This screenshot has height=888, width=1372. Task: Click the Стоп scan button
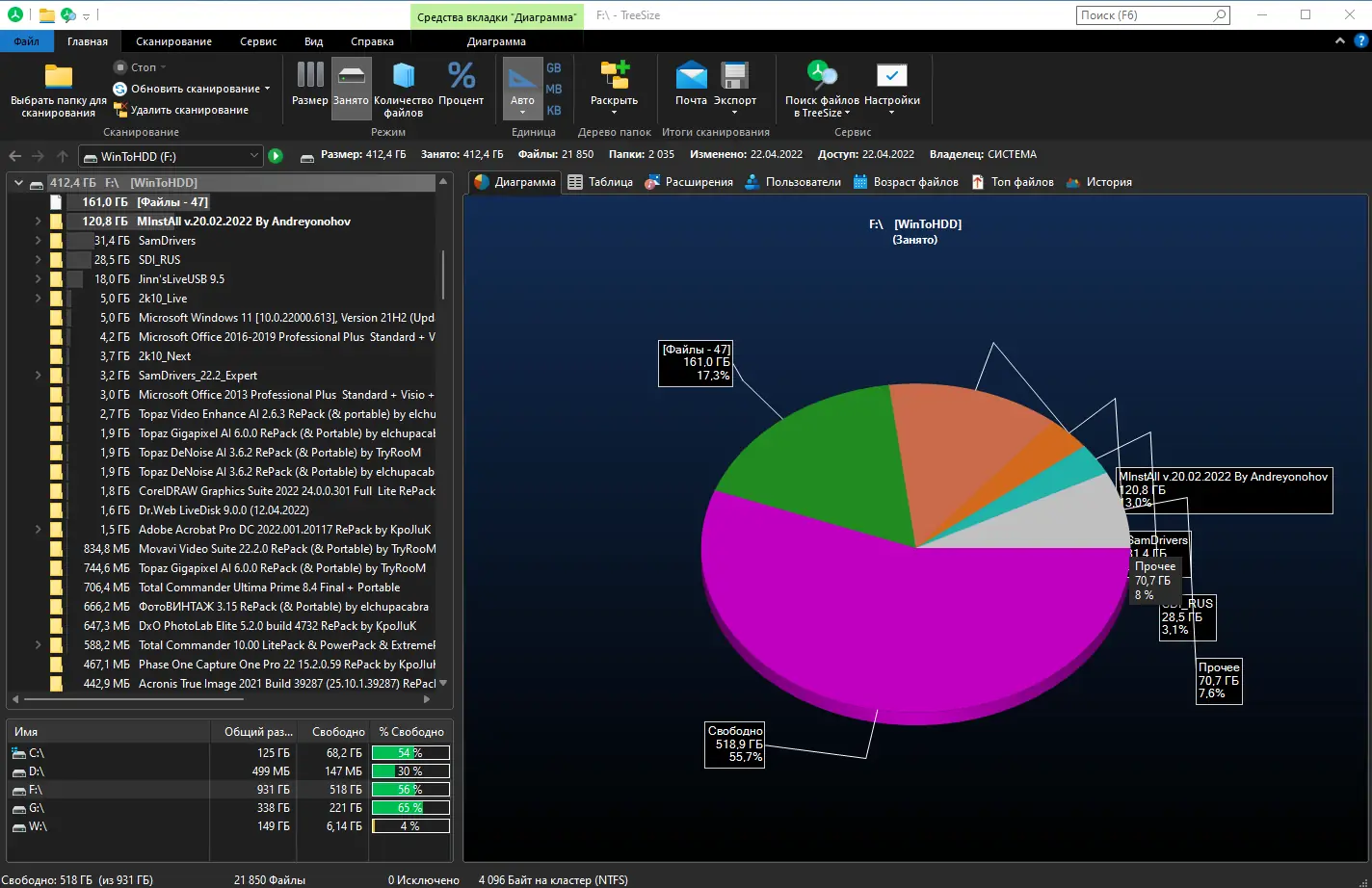(140, 67)
